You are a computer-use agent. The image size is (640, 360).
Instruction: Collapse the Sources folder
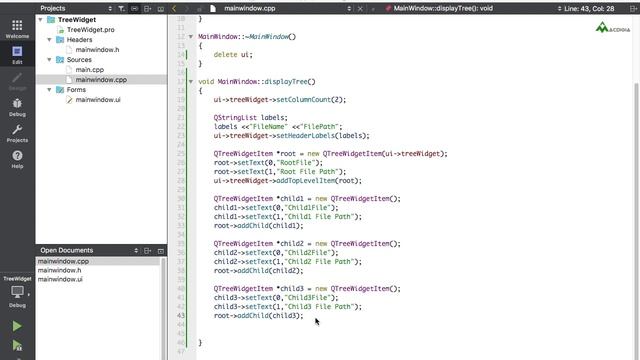49,60
